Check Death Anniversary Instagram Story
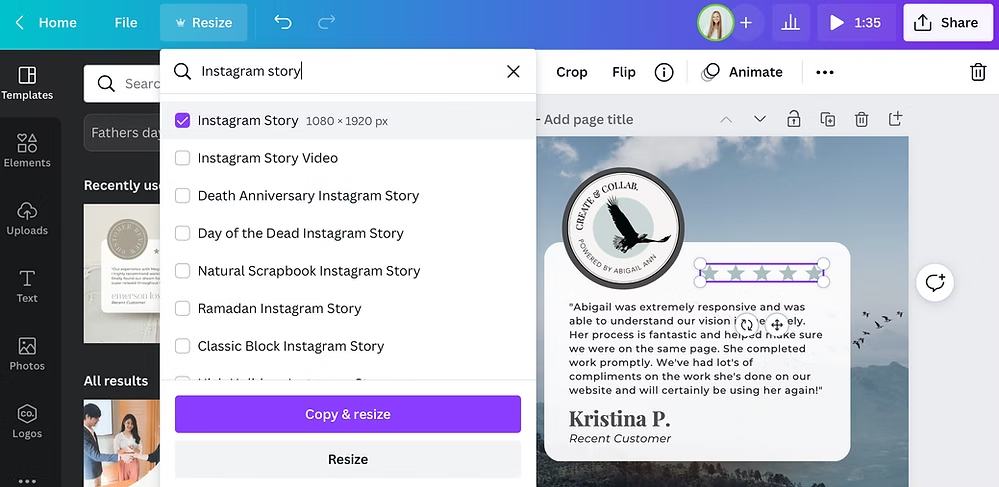The image size is (999, 487). point(182,196)
